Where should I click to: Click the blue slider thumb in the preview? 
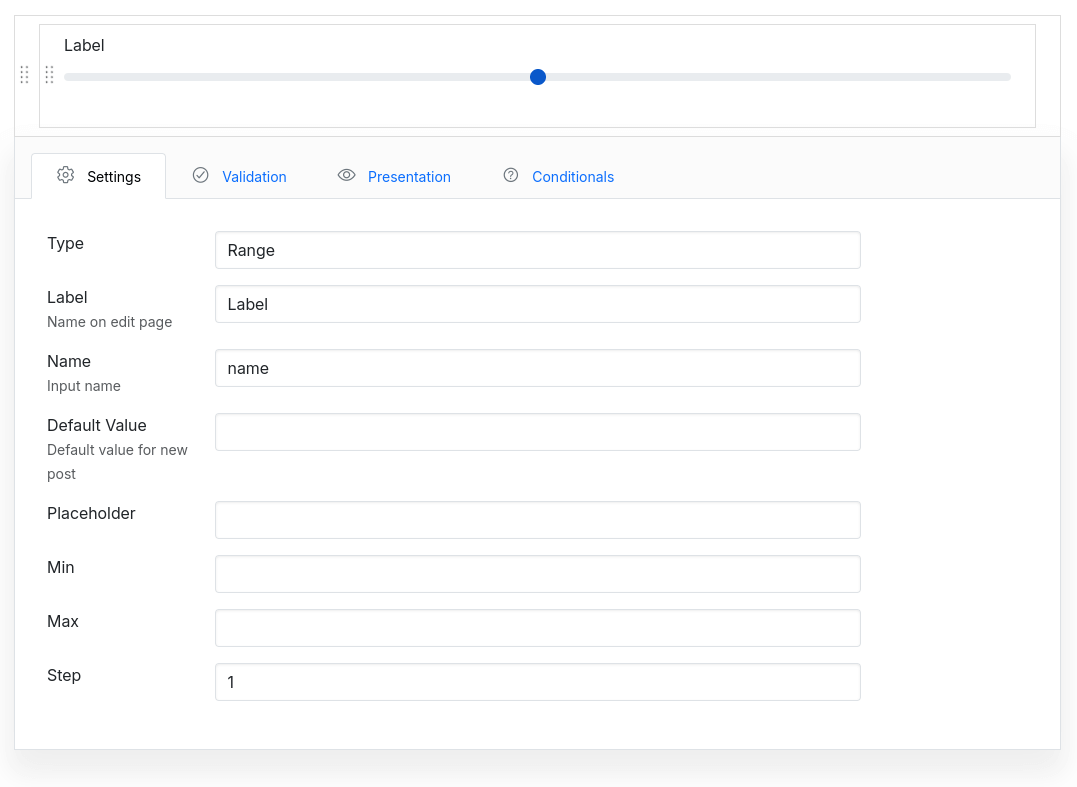(x=538, y=77)
